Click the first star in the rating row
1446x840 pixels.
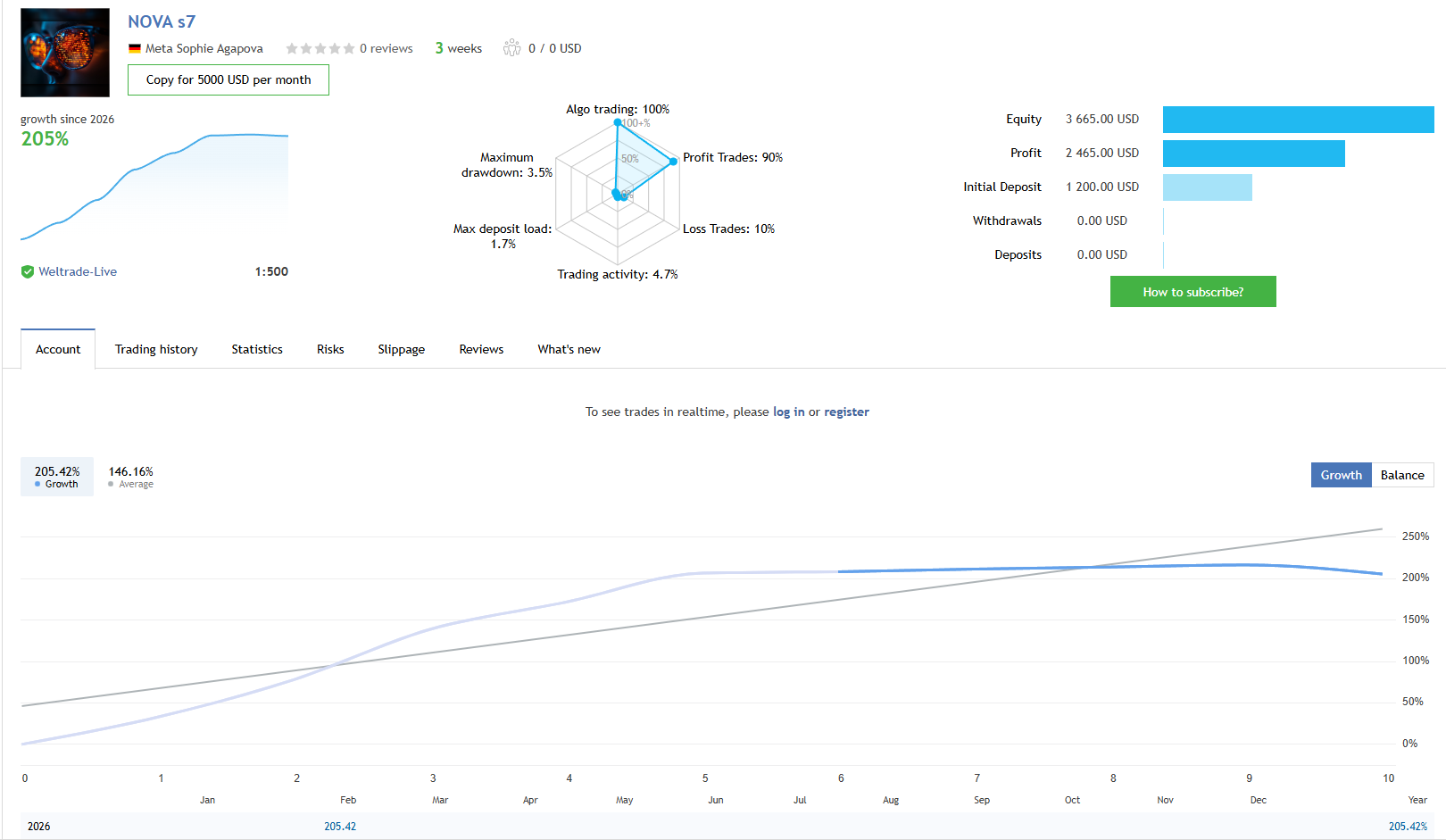292,48
